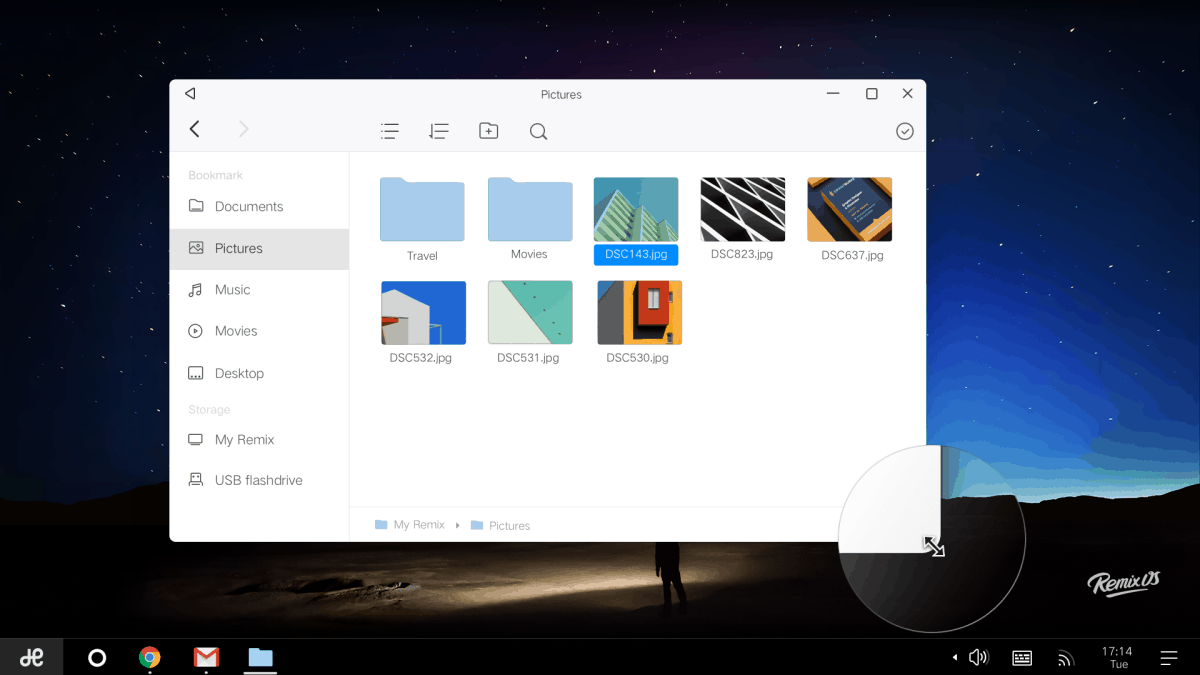Go back to previous folder
The width and height of the screenshot is (1200, 675).
click(x=195, y=129)
